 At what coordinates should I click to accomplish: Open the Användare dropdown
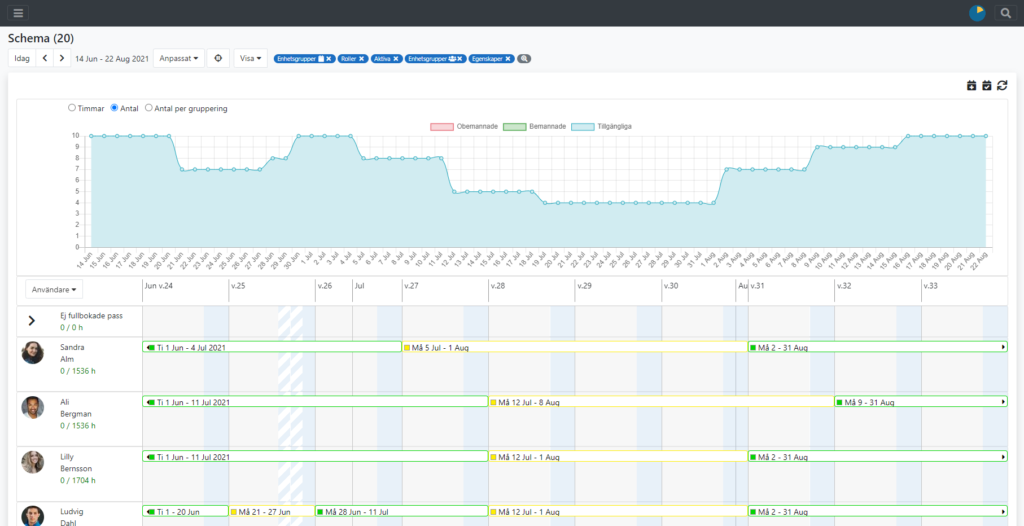[55, 289]
